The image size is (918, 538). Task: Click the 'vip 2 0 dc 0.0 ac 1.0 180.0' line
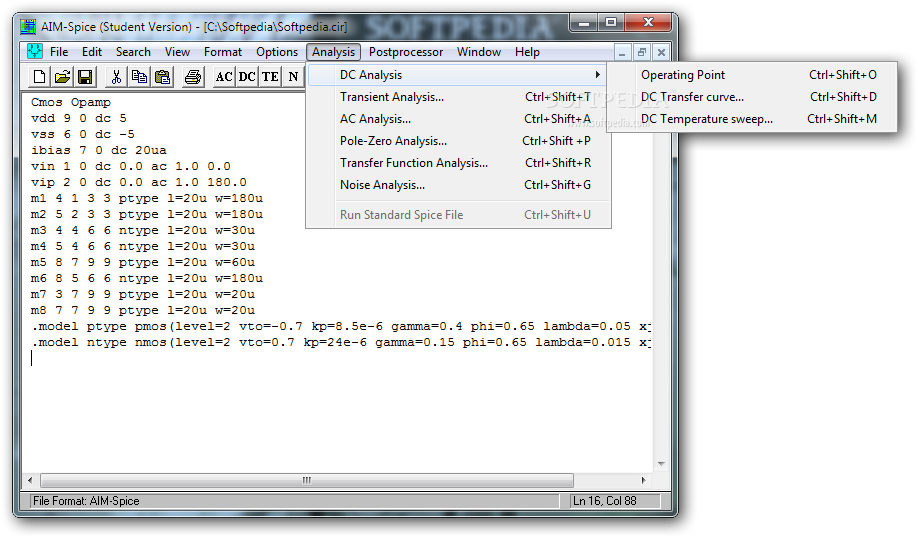139,182
